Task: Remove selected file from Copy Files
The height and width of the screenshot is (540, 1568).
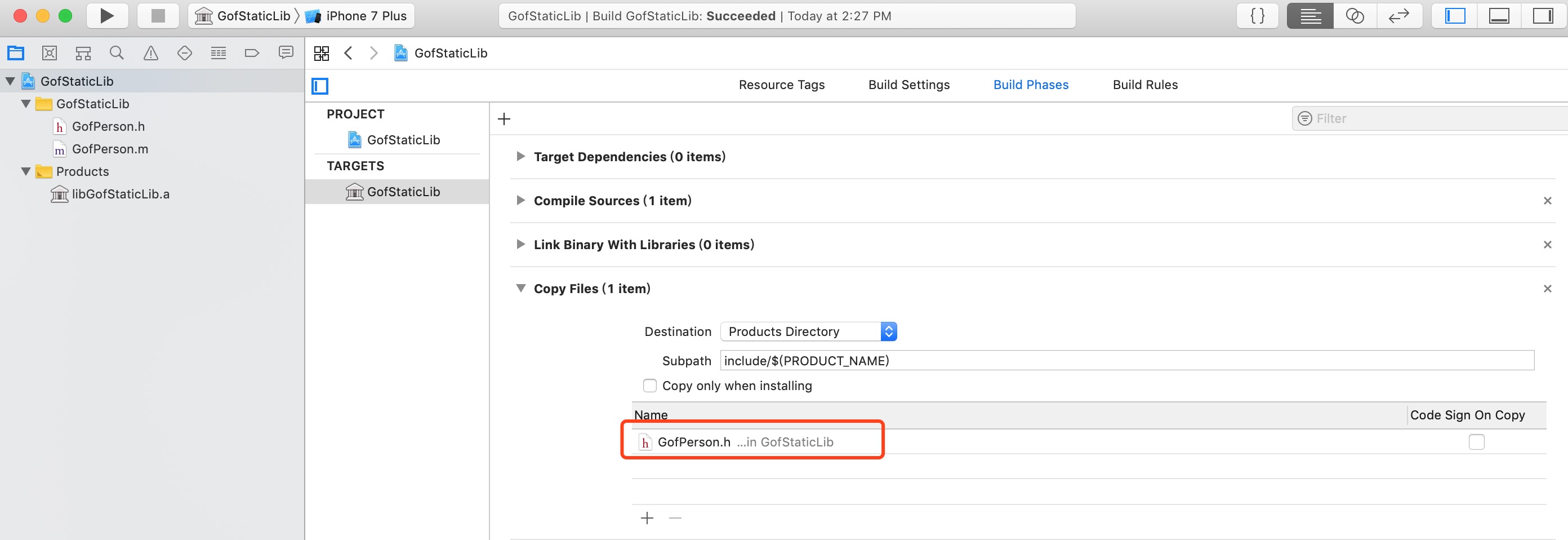Action: pyautogui.click(x=675, y=518)
